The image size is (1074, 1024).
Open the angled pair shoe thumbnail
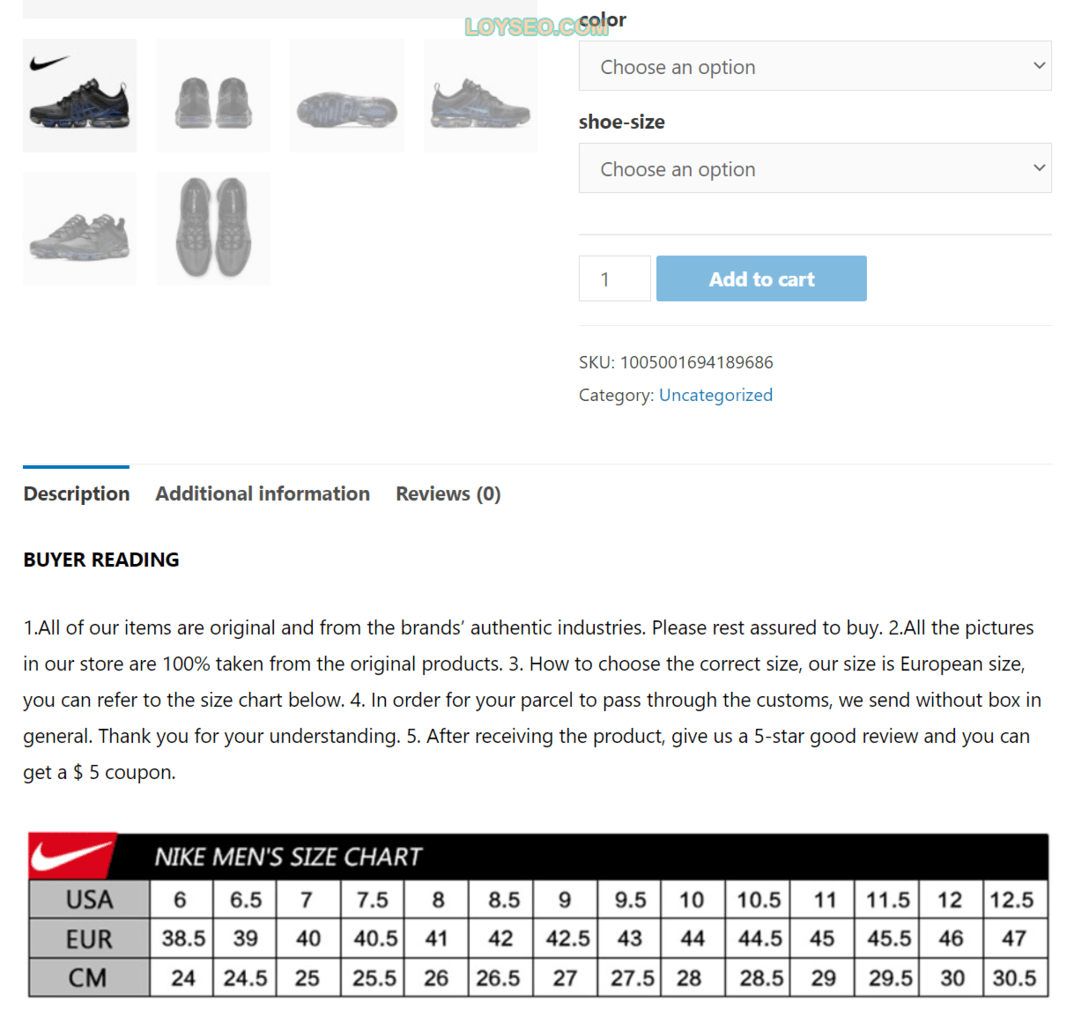(x=79, y=229)
